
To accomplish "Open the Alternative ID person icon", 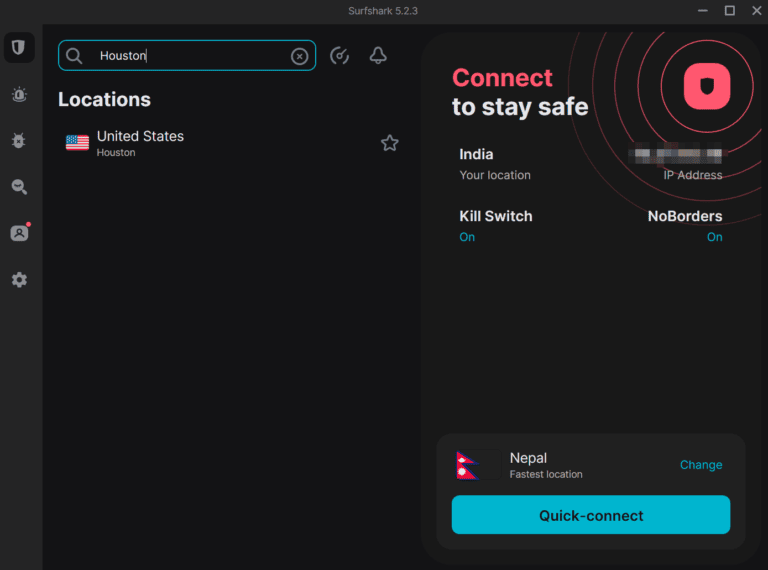I will (20, 233).
